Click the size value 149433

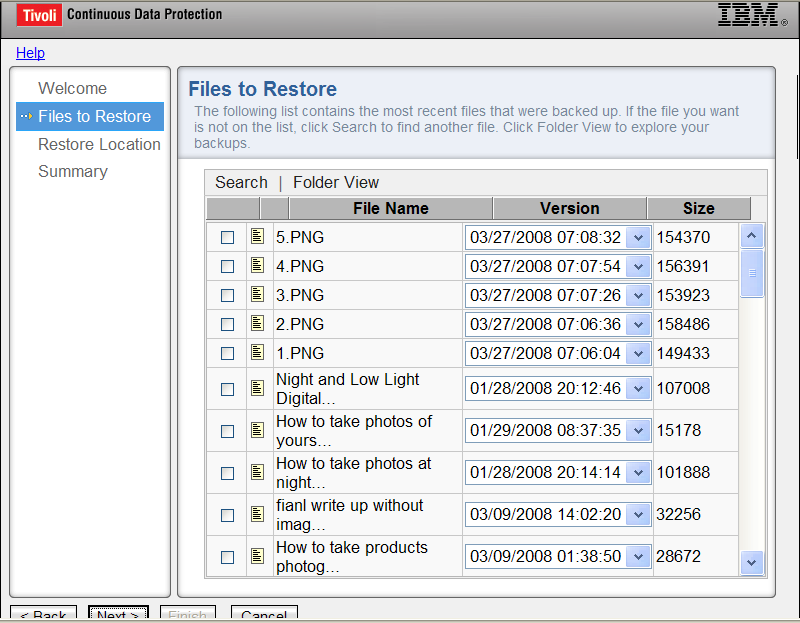click(x=683, y=354)
